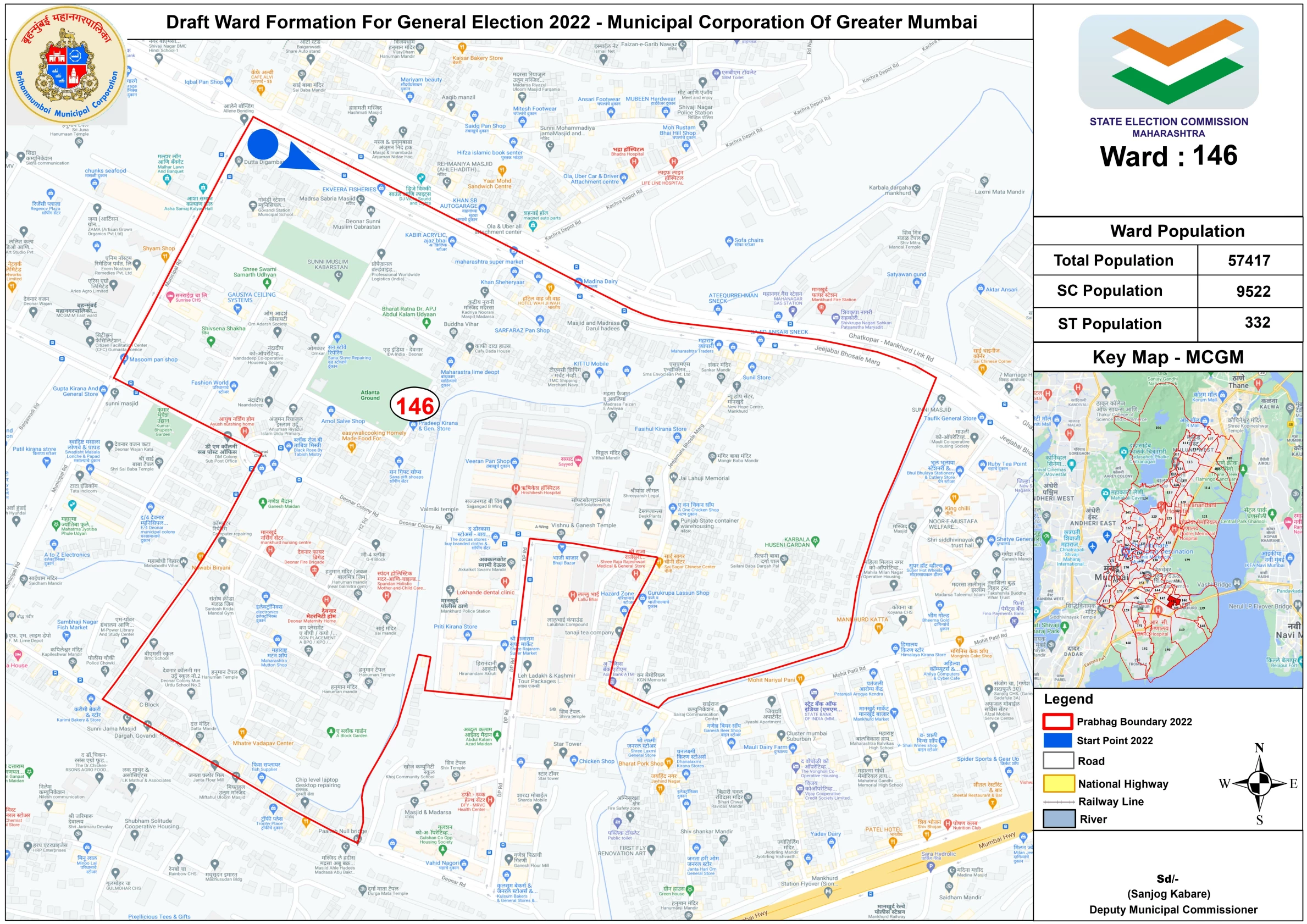Click the State Election Commission tricolor logo
This screenshot has height=924, width=1307.
point(1168,62)
